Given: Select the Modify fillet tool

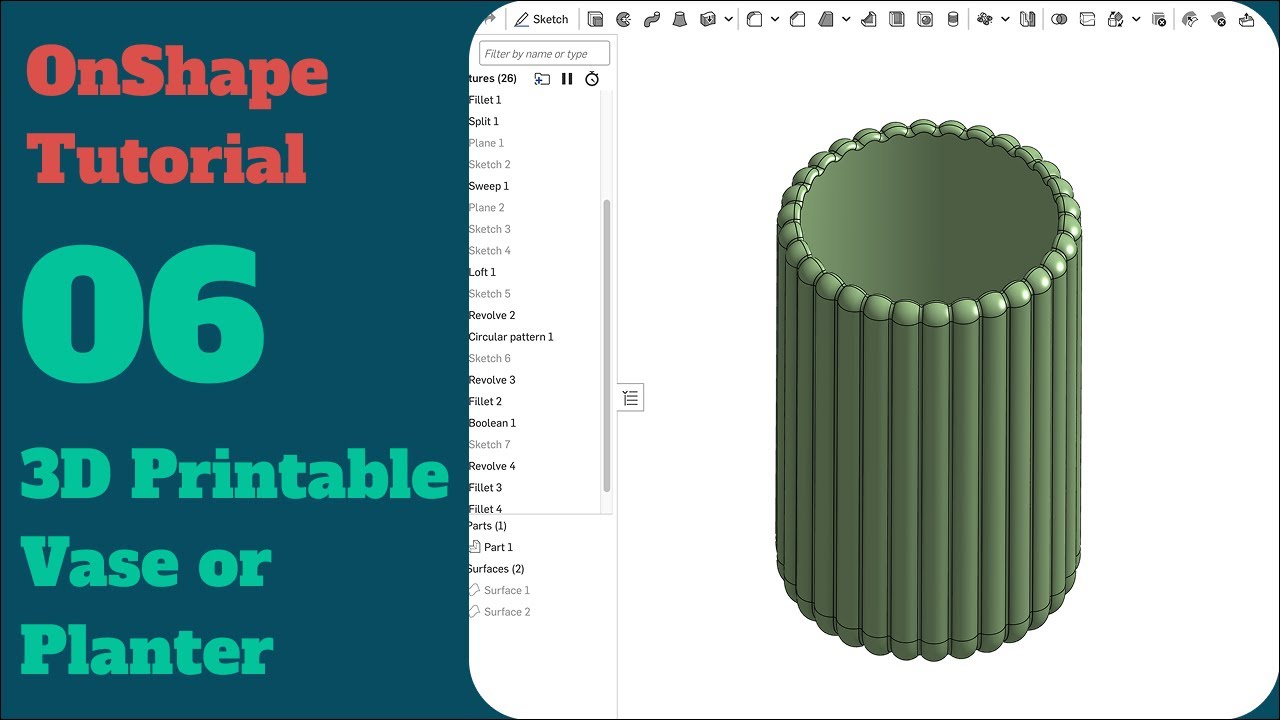Looking at the screenshot, I should click(x=1190, y=19).
